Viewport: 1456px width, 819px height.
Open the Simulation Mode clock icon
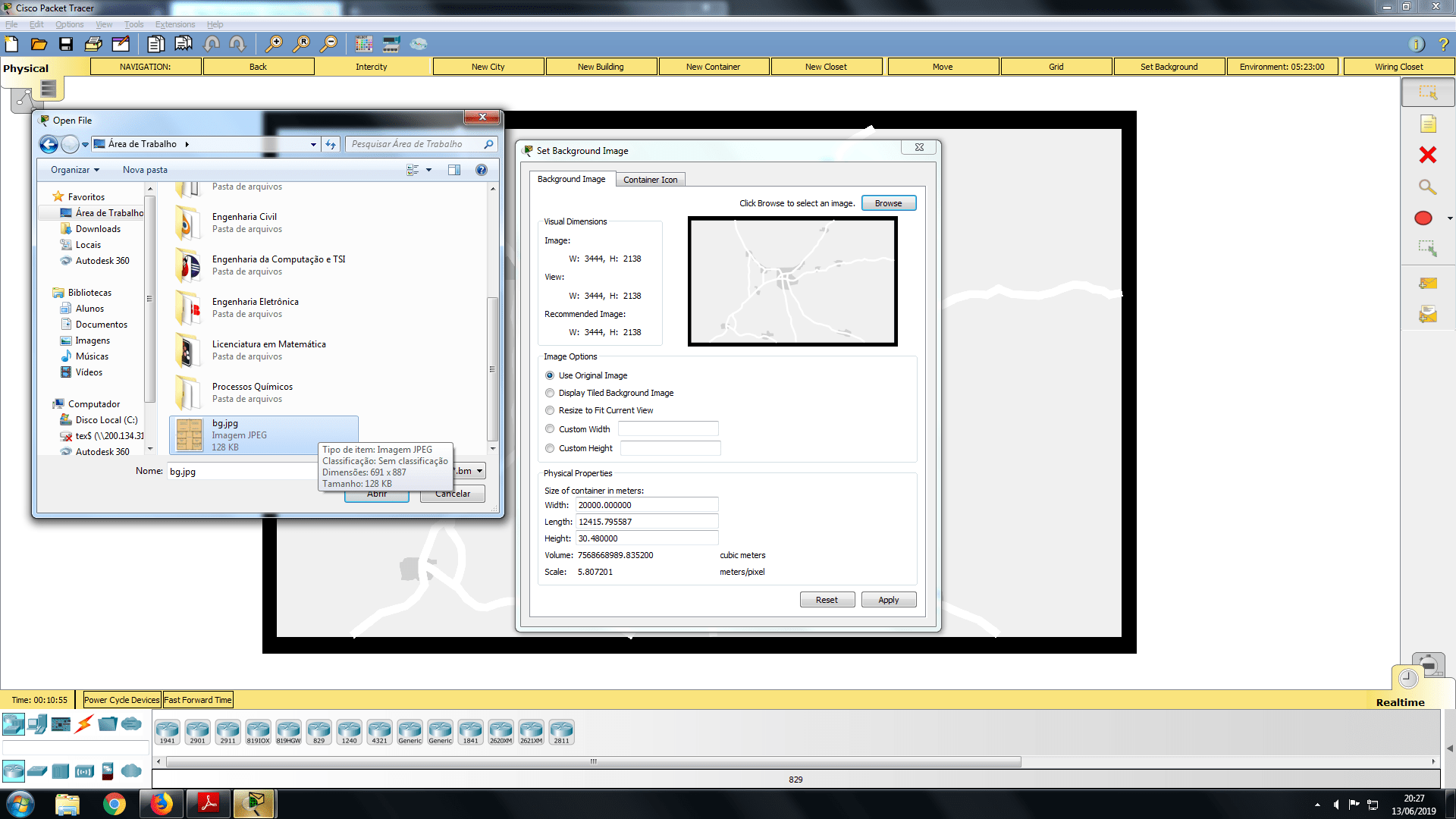pyautogui.click(x=1407, y=679)
